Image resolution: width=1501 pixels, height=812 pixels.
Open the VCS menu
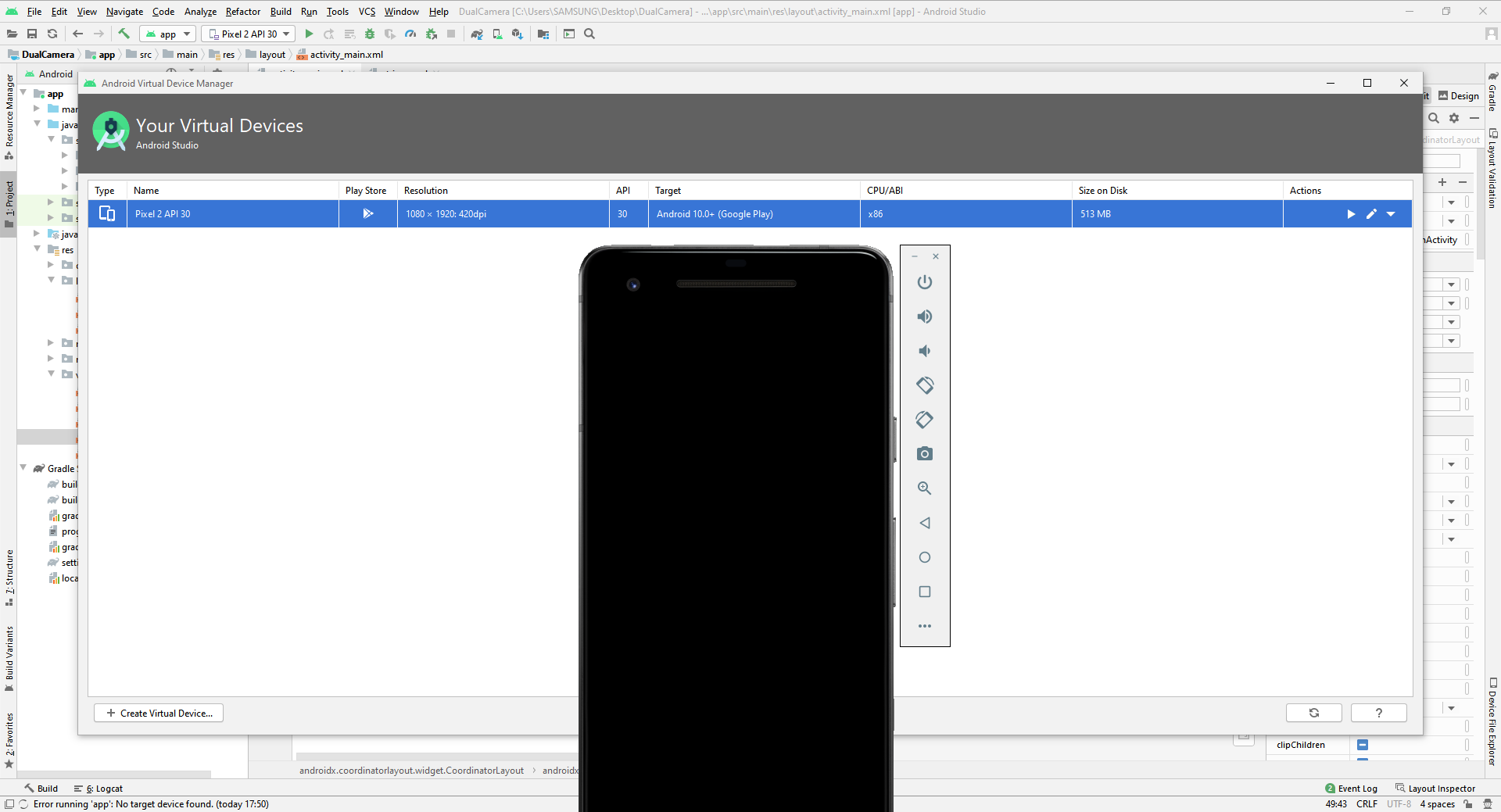click(x=367, y=12)
